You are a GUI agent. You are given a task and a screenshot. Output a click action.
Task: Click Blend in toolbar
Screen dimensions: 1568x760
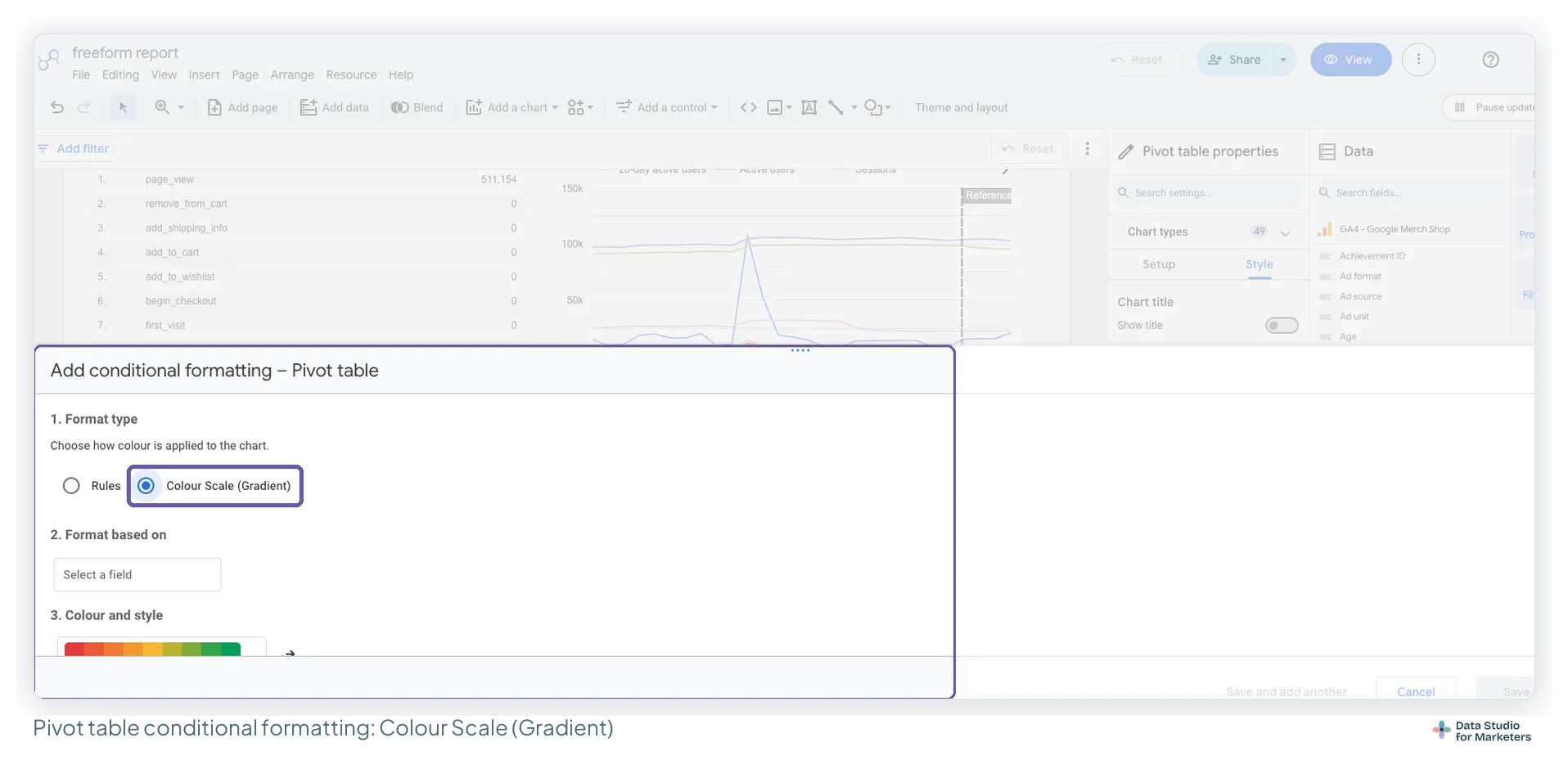(x=417, y=107)
